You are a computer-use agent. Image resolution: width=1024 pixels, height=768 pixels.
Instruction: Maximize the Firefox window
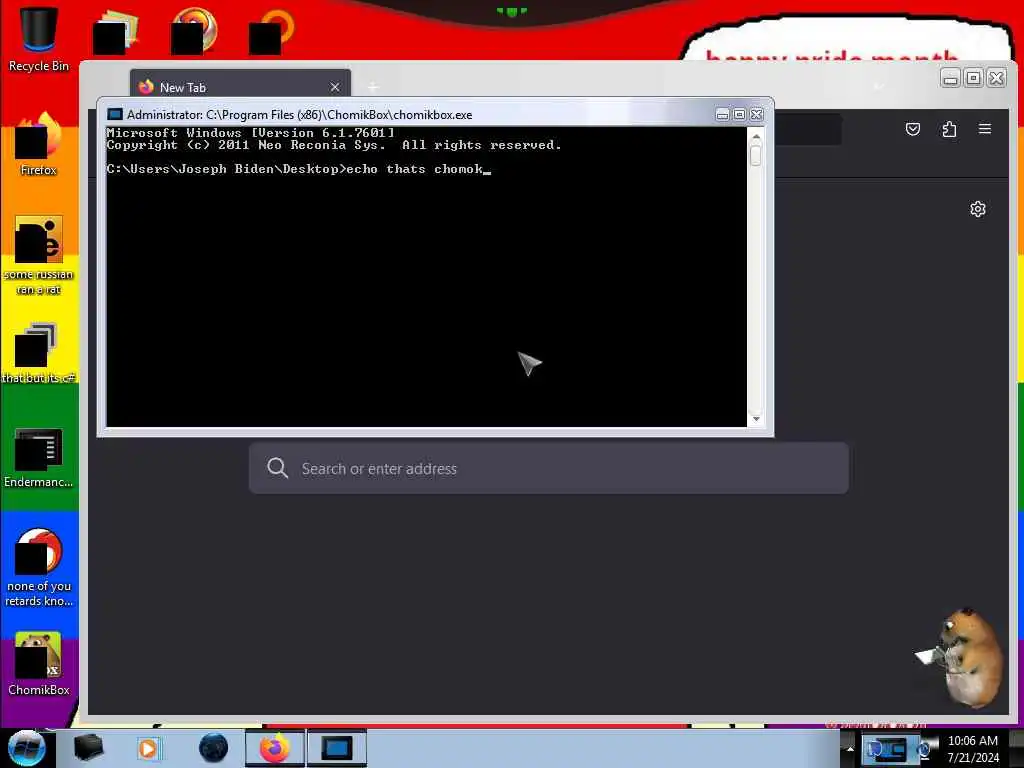click(973, 78)
